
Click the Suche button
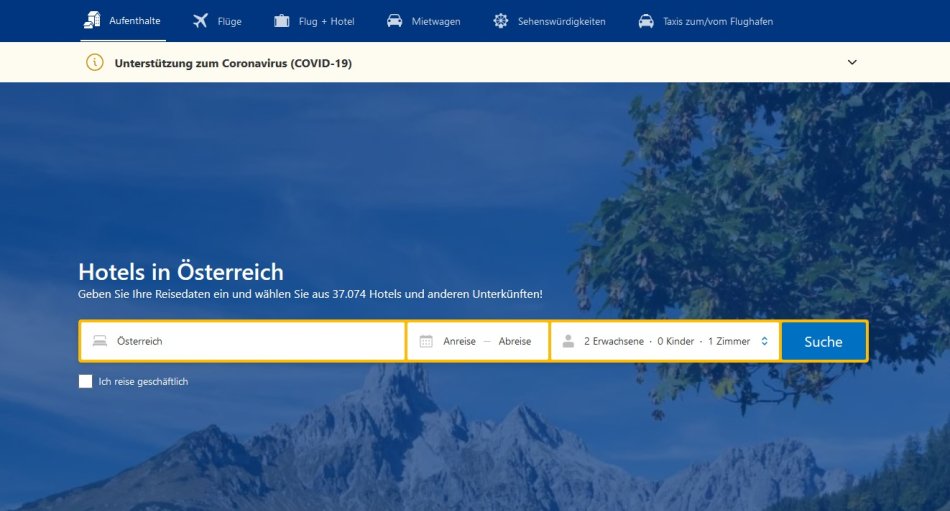tap(823, 341)
